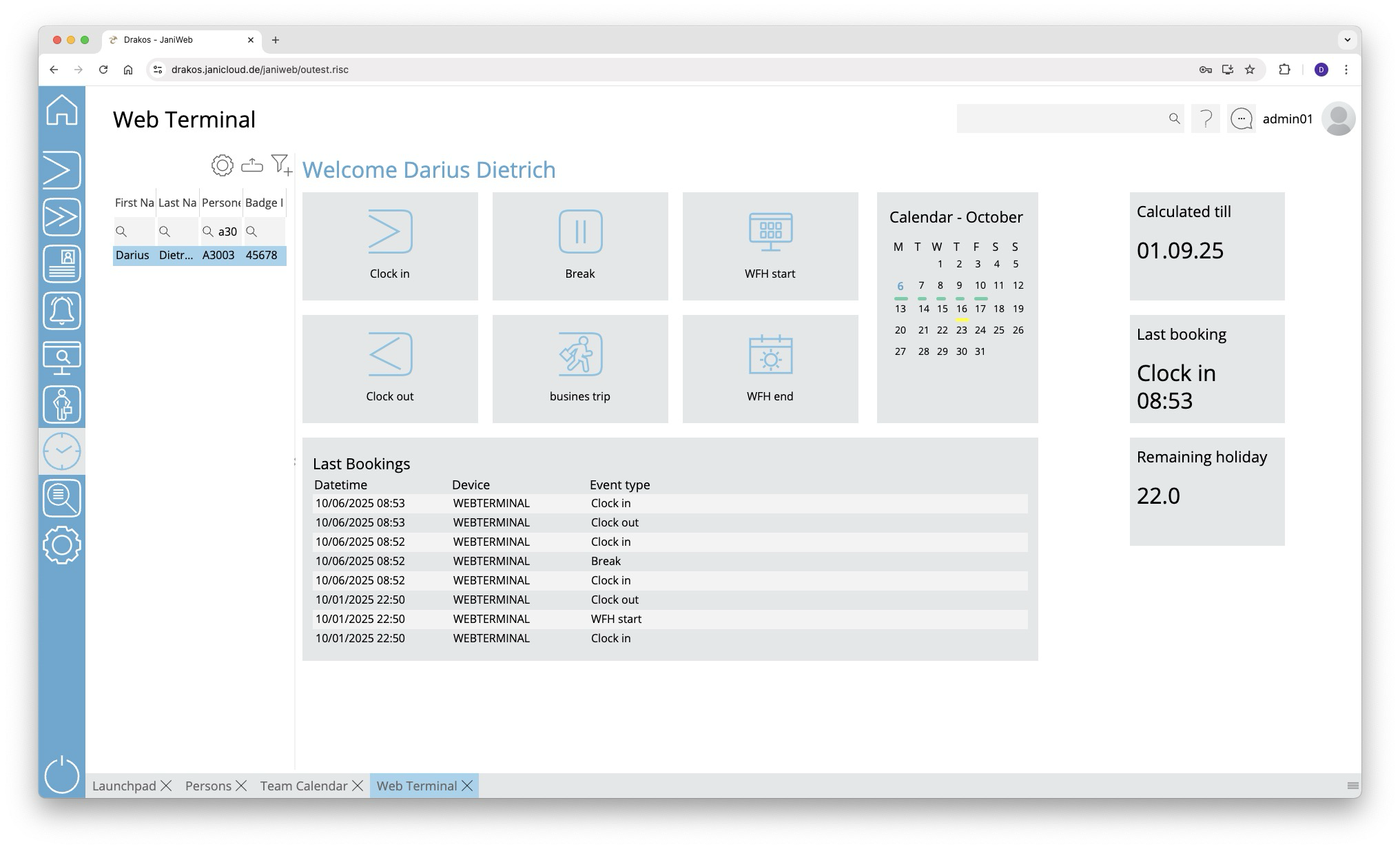
Task: Click the Clock in tile
Action: [x=390, y=246]
